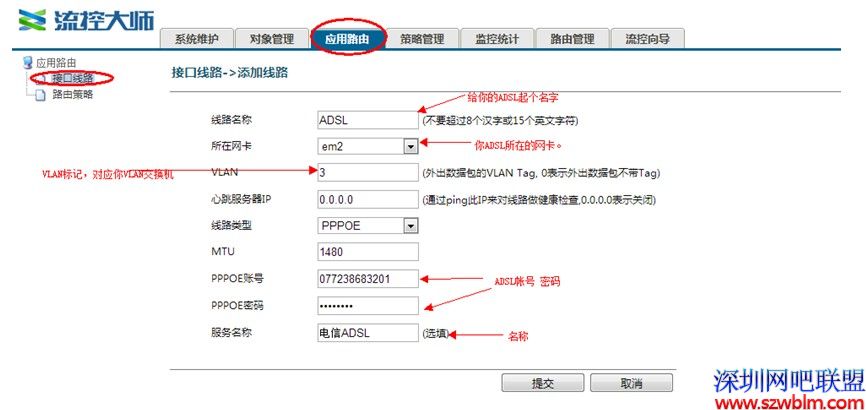Open the 系统维护 tab
The width and height of the screenshot is (866, 410).
(x=196, y=39)
